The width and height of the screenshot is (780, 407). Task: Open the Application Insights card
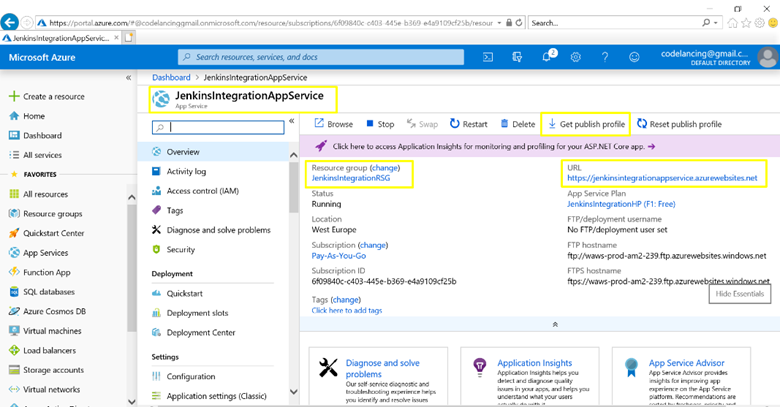pyautogui.click(x=530, y=377)
